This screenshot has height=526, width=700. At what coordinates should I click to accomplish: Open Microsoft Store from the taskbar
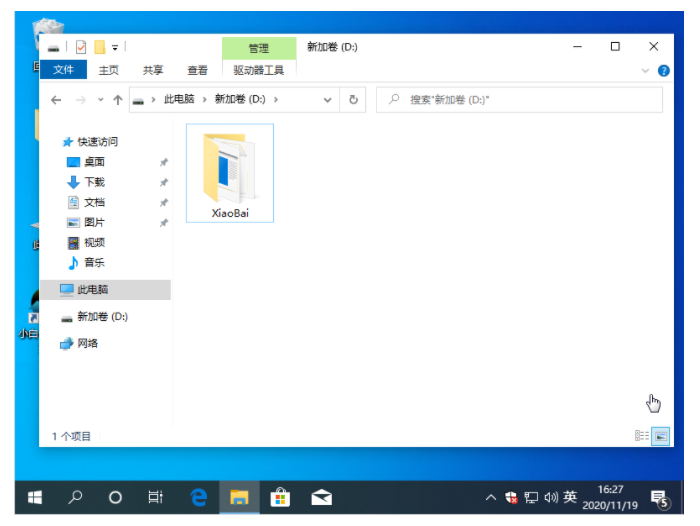(x=281, y=497)
